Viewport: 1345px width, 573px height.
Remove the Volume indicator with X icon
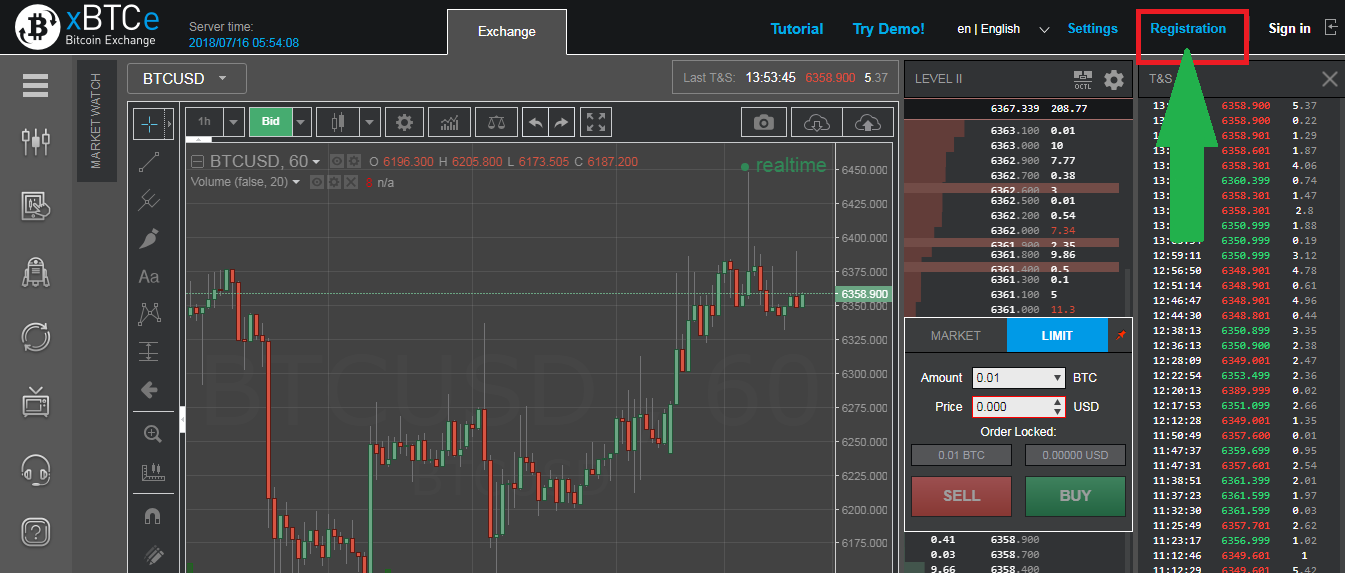coord(350,182)
